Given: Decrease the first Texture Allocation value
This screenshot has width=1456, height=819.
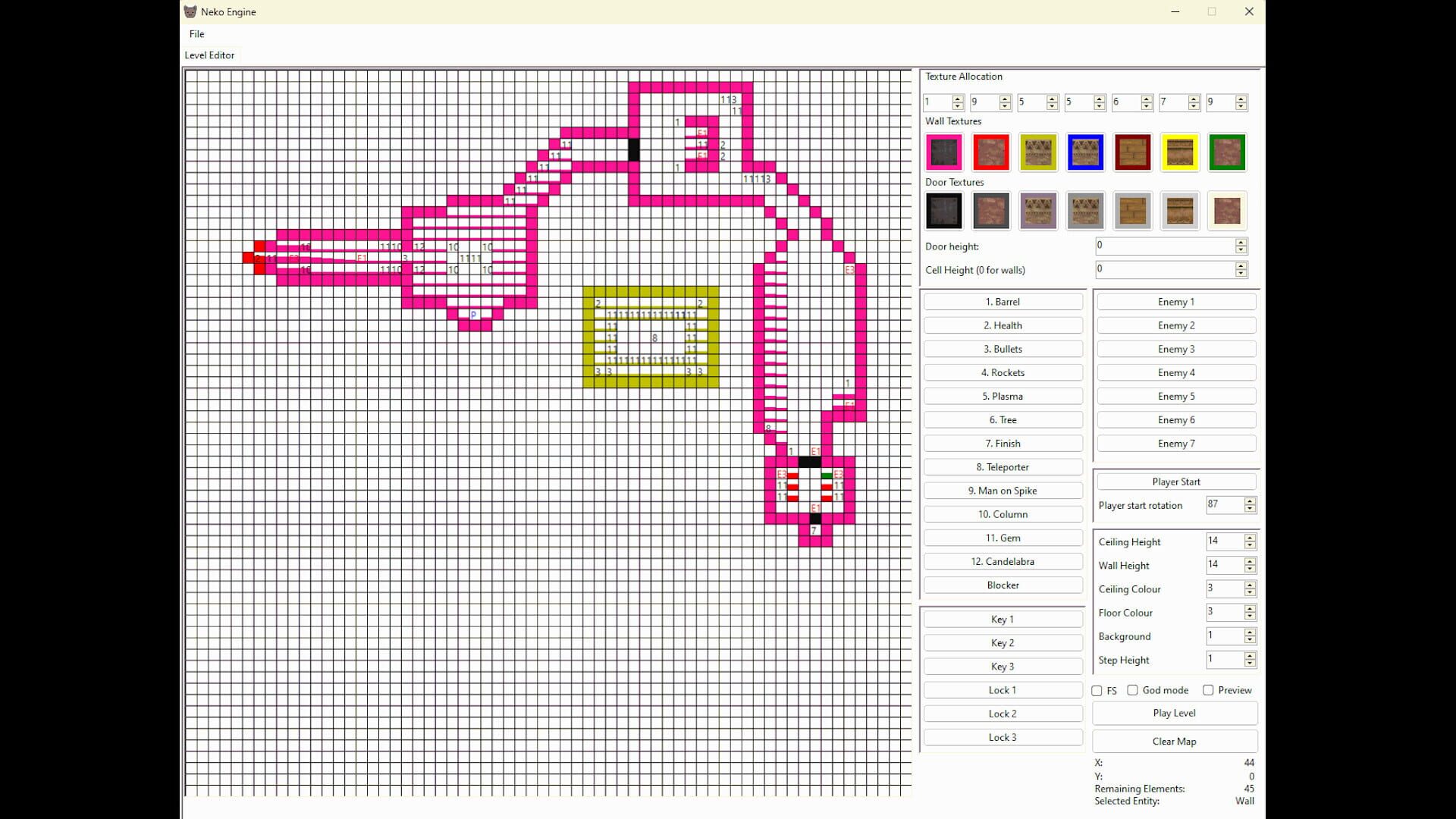Looking at the screenshot, I should pyautogui.click(x=956, y=105).
